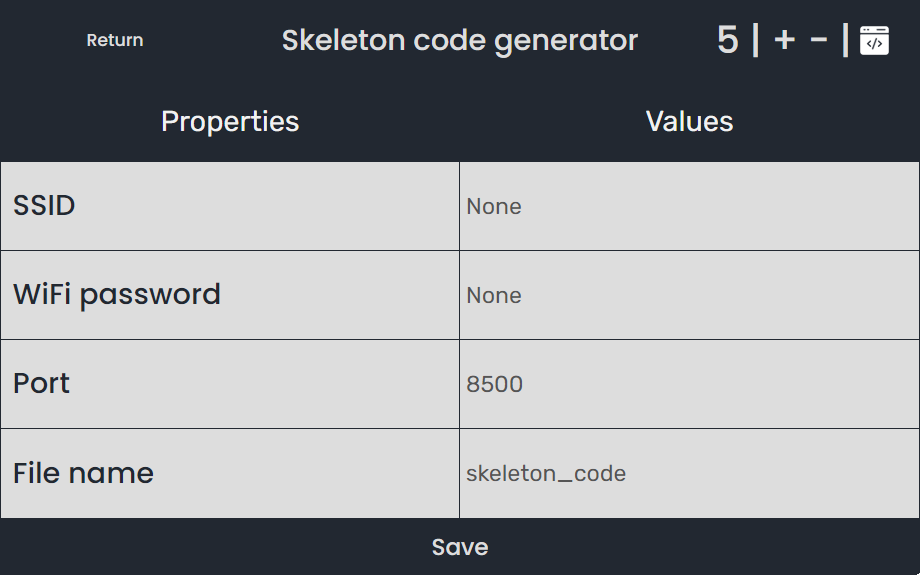This screenshot has width=920, height=575.
Task: Select the WiFi password property label
Action: 117,295
